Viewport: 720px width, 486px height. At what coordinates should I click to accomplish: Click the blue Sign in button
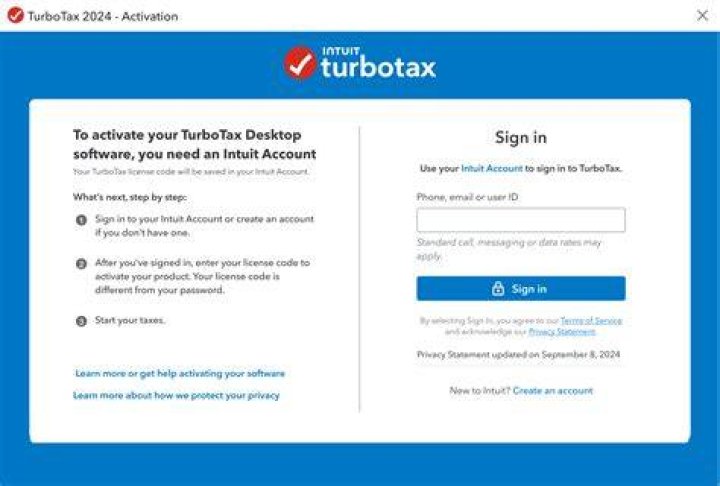521,288
